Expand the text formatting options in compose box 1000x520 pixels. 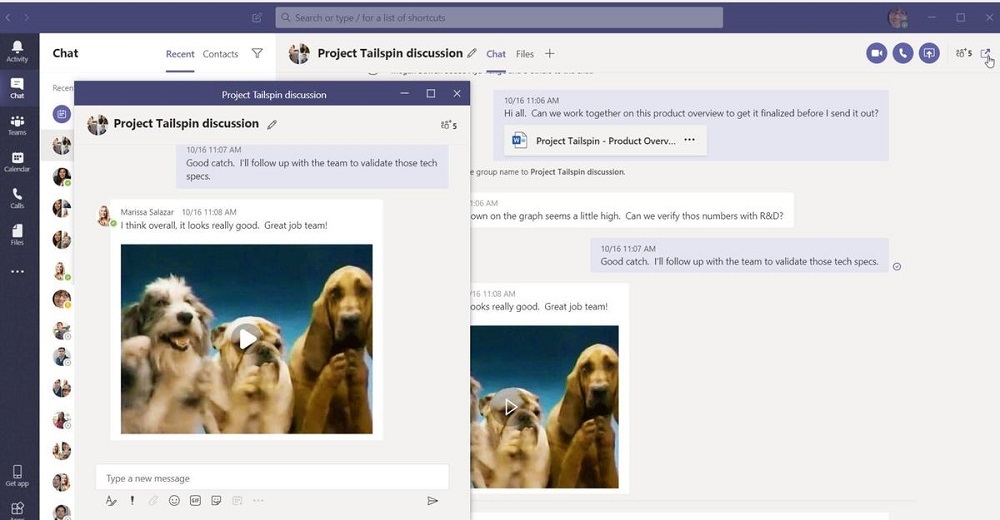111,500
